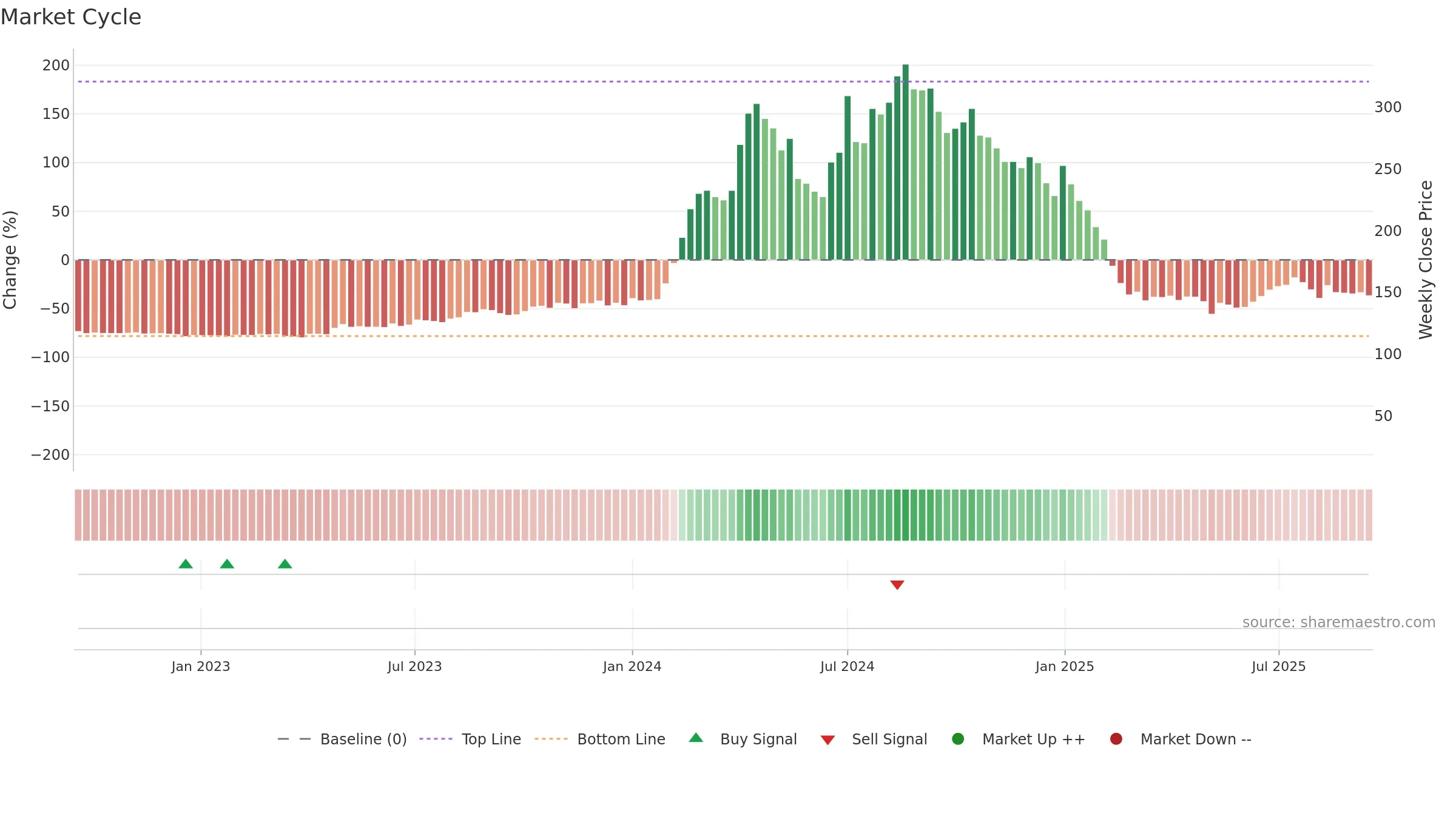Toggle the Market Down -- legend entry

1181,739
